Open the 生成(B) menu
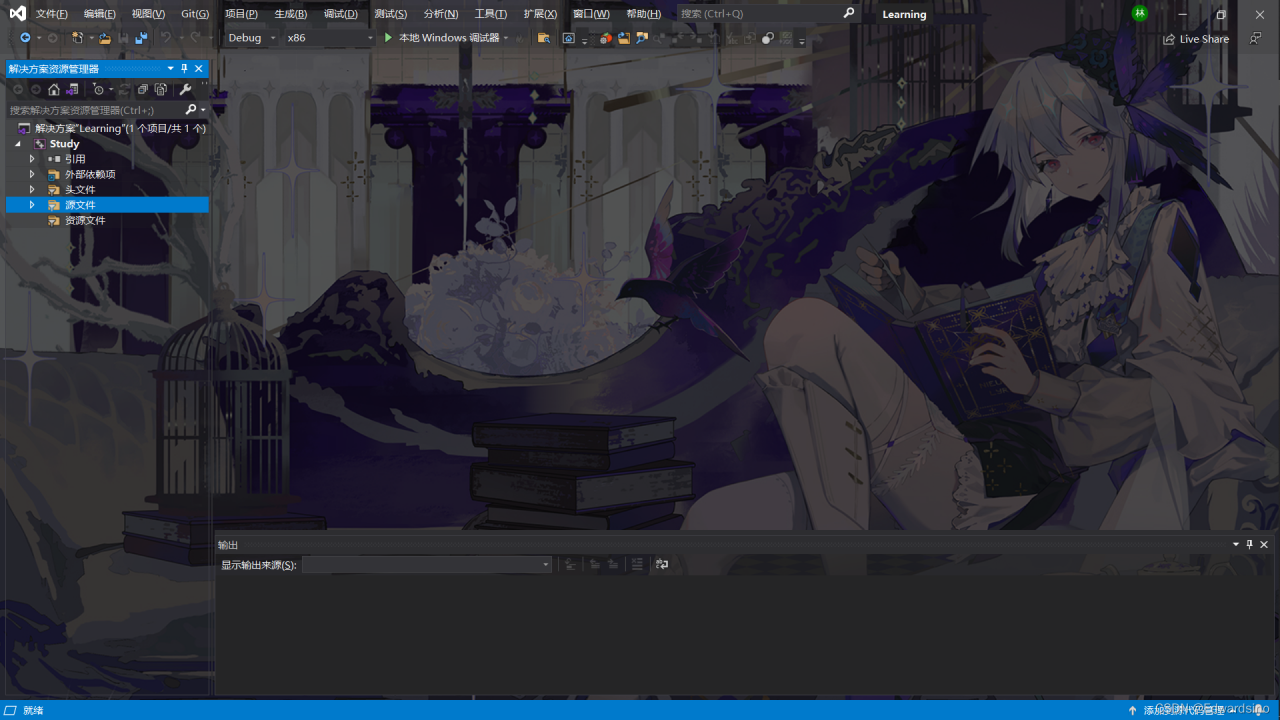 [291, 14]
